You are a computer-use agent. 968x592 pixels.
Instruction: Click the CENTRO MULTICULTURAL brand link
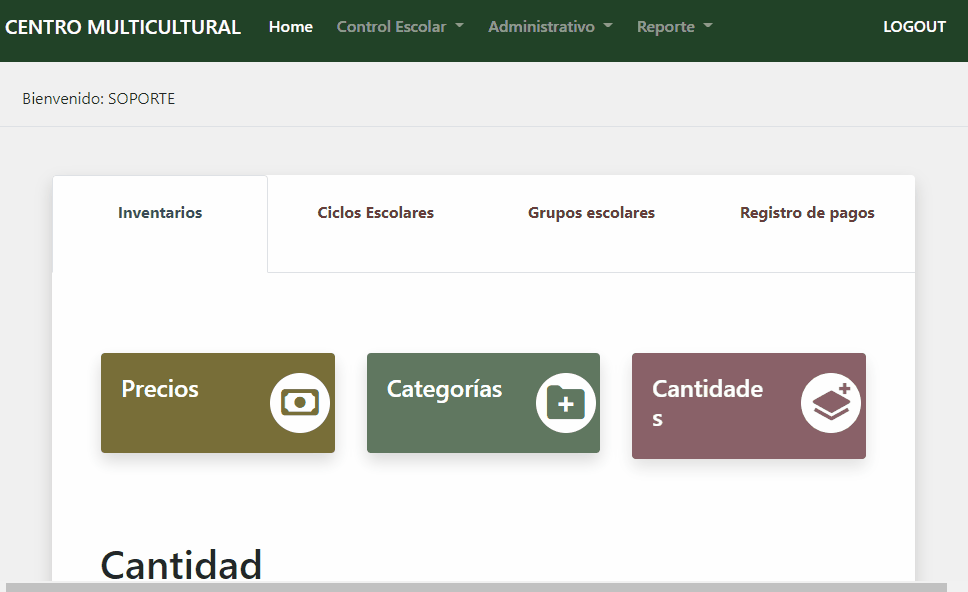[x=123, y=27]
